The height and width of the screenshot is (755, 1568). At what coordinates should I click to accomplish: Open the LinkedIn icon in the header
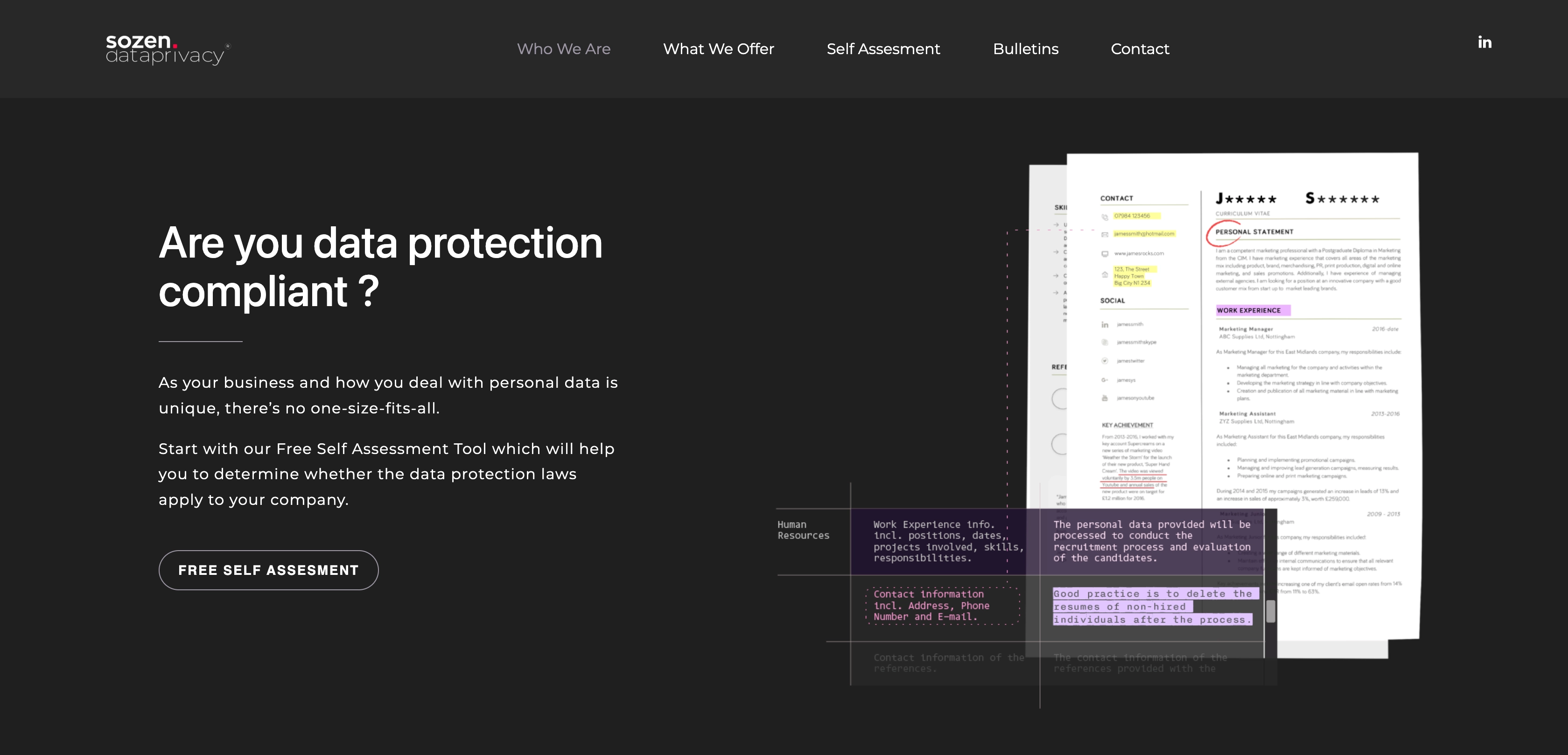[1484, 42]
